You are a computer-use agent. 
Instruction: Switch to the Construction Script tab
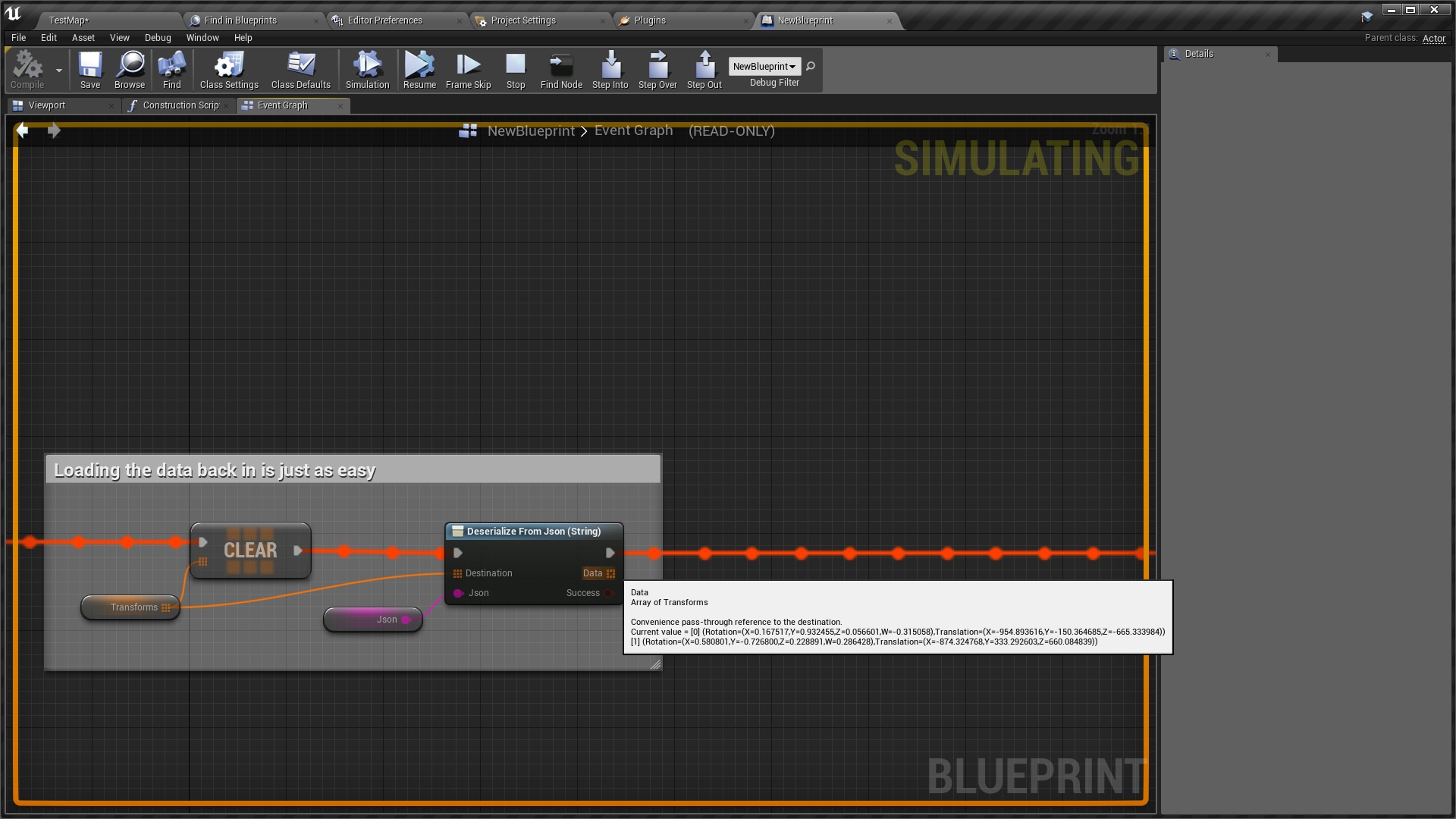click(180, 105)
